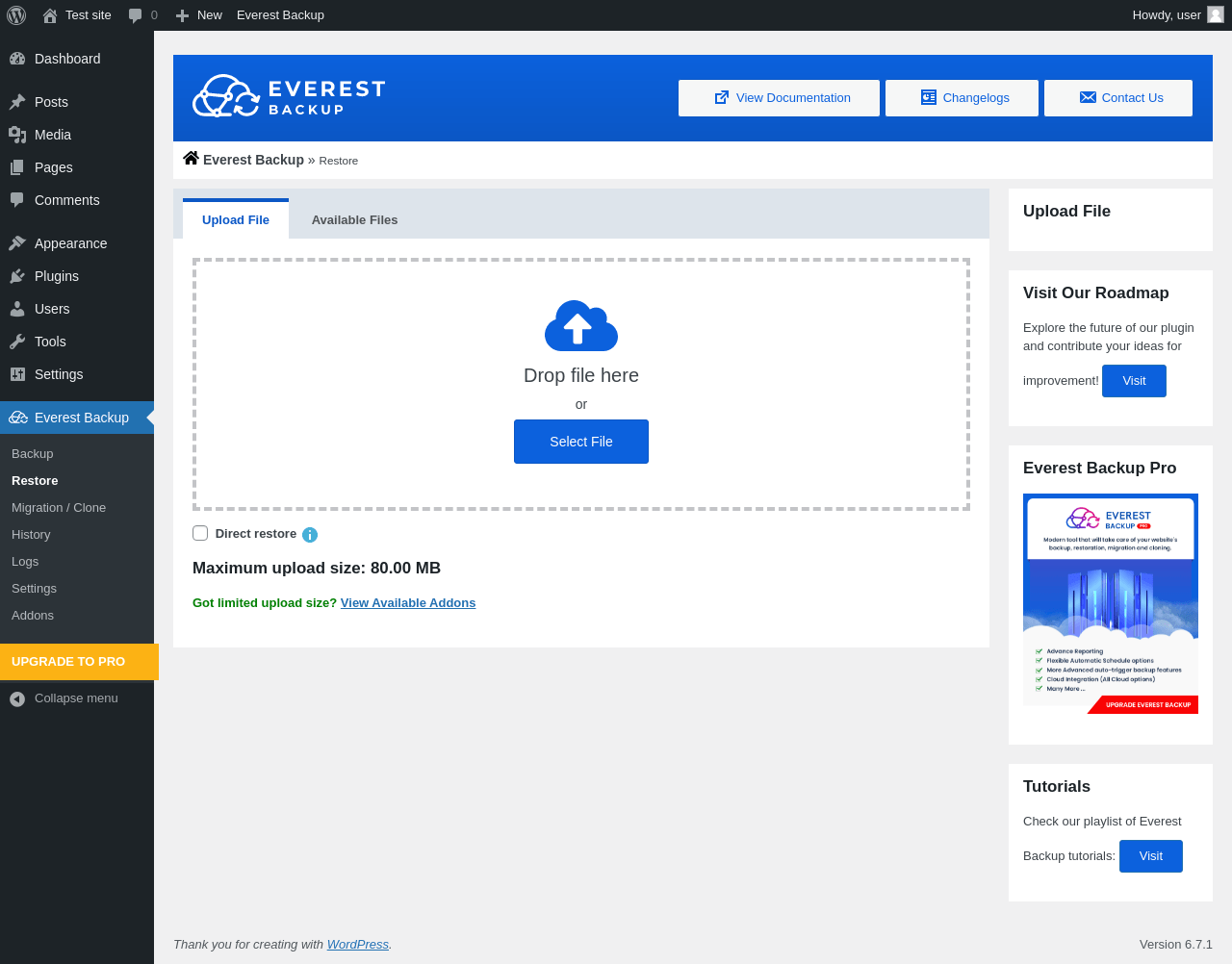
Task: Open the WordPress logo menu
Action: pos(16,15)
